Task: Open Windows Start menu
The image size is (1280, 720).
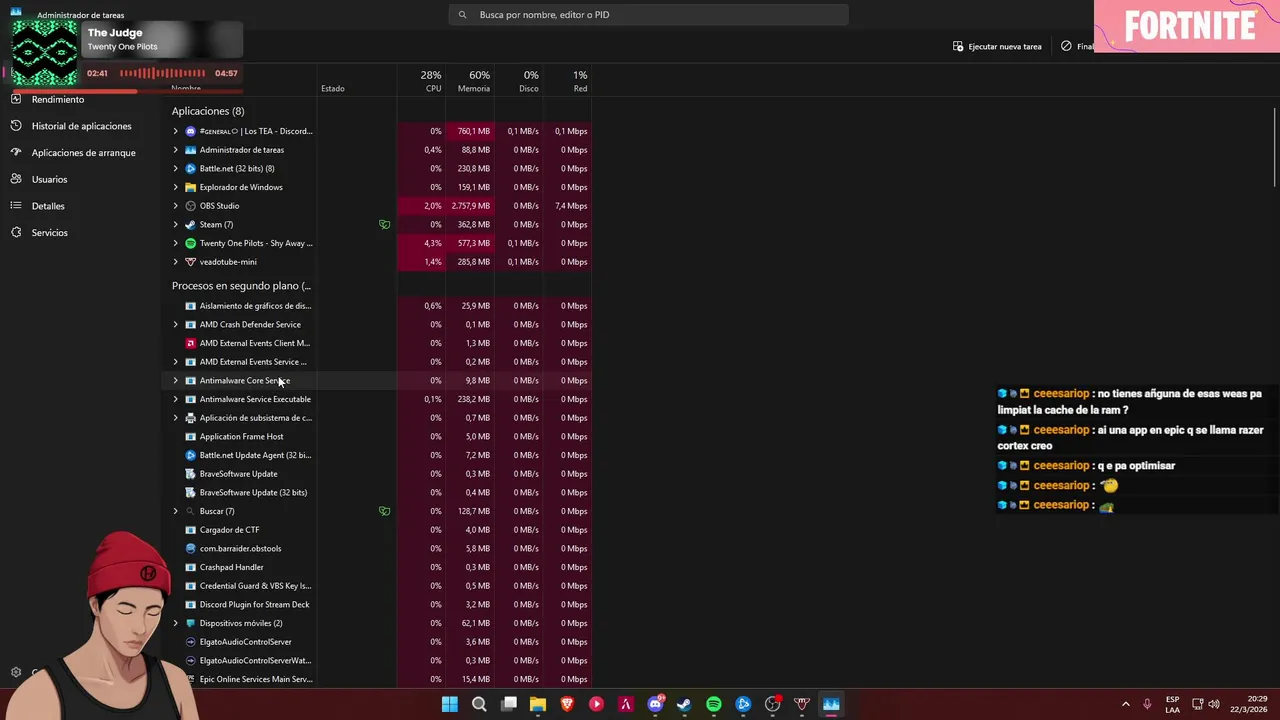Action: pos(450,704)
